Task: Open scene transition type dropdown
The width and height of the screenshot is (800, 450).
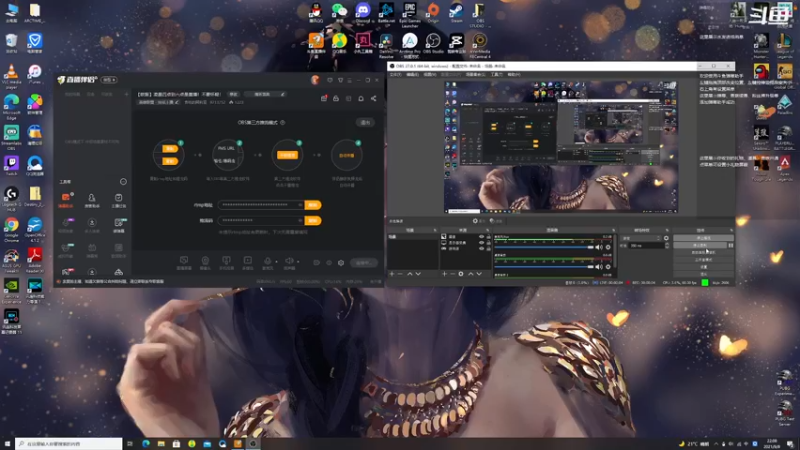Action: [641, 238]
